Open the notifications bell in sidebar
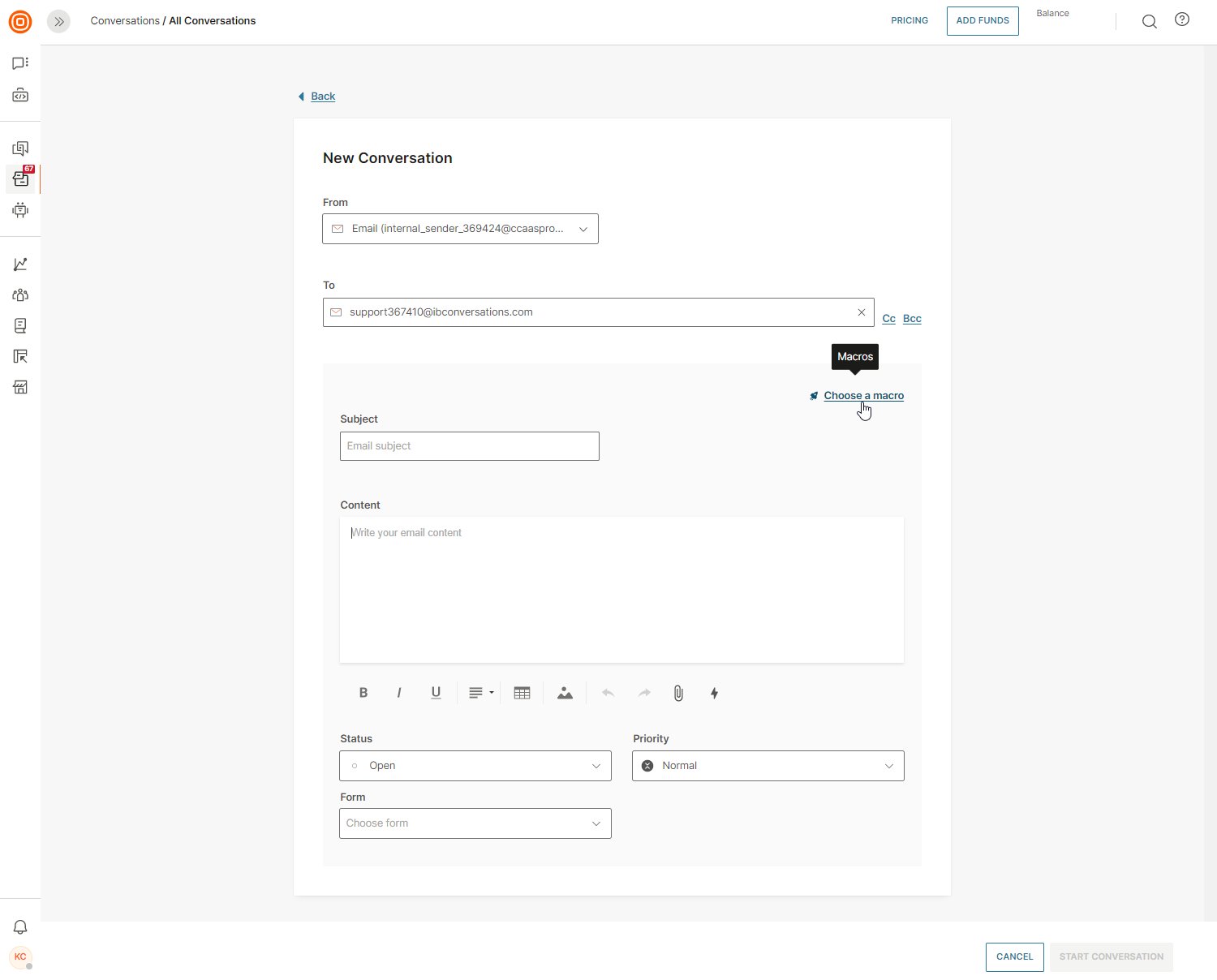1217x980 pixels. coord(20,927)
